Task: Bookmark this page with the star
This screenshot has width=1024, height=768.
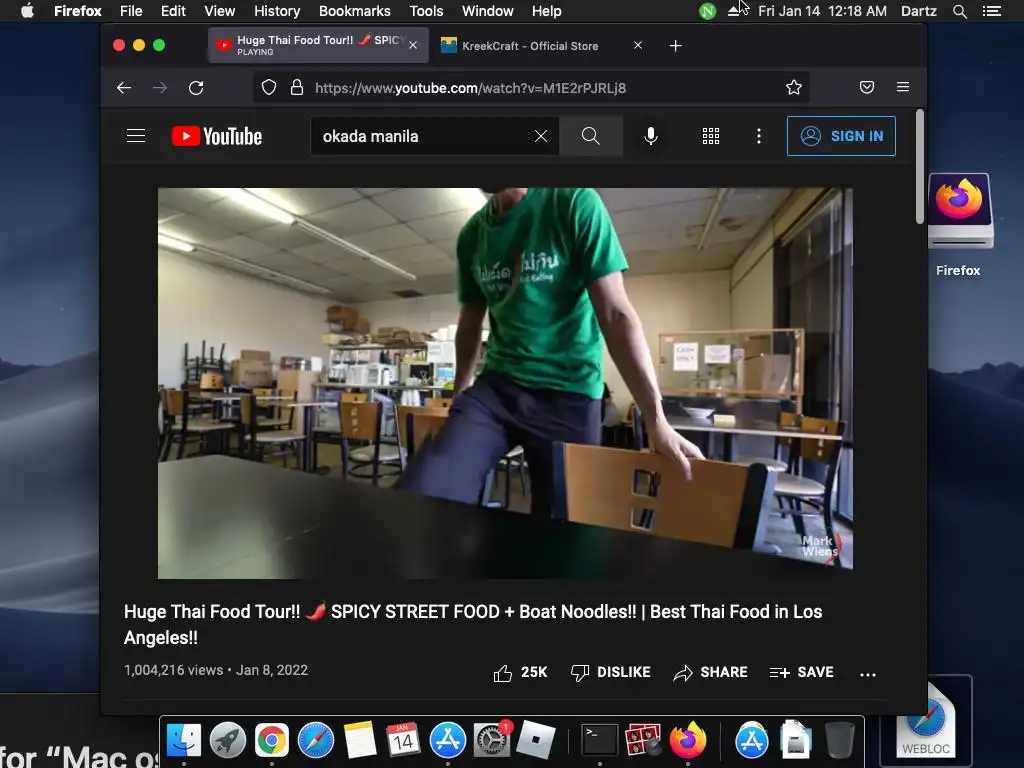Action: click(x=793, y=88)
